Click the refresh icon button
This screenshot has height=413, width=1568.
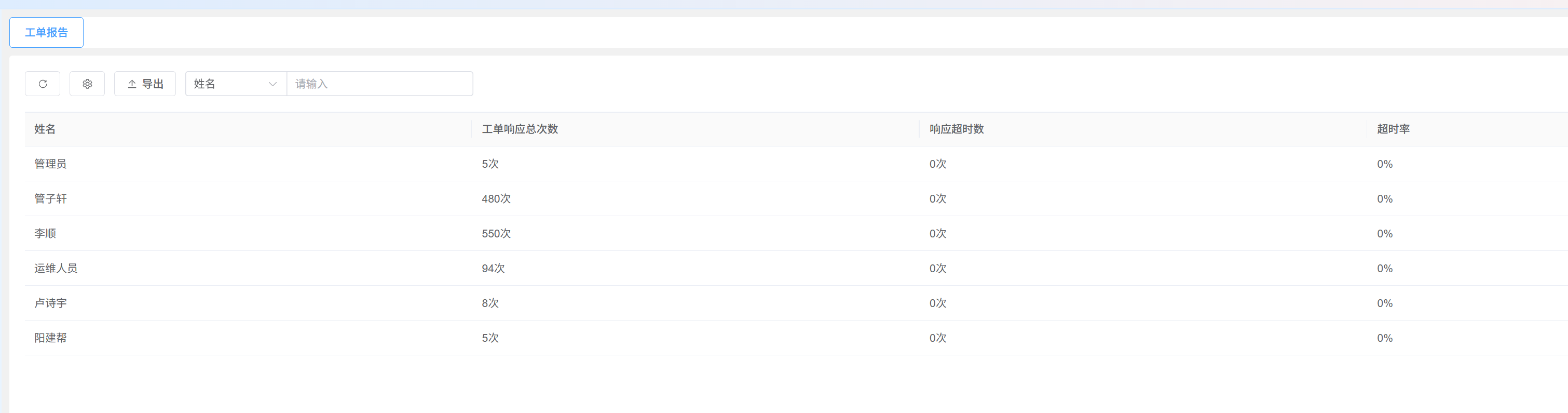[43, 84]
